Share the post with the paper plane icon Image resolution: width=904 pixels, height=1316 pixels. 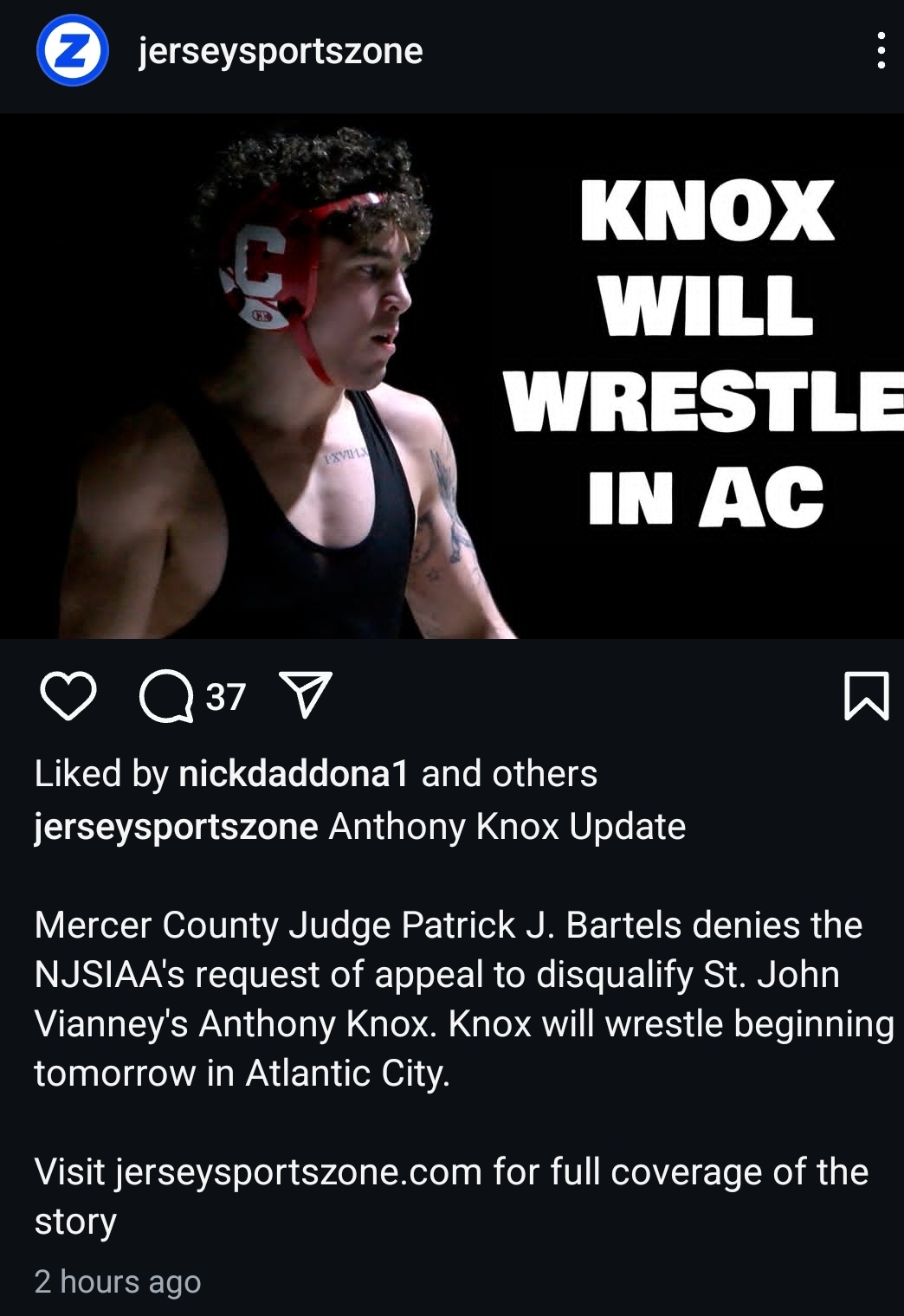point(304,695)
